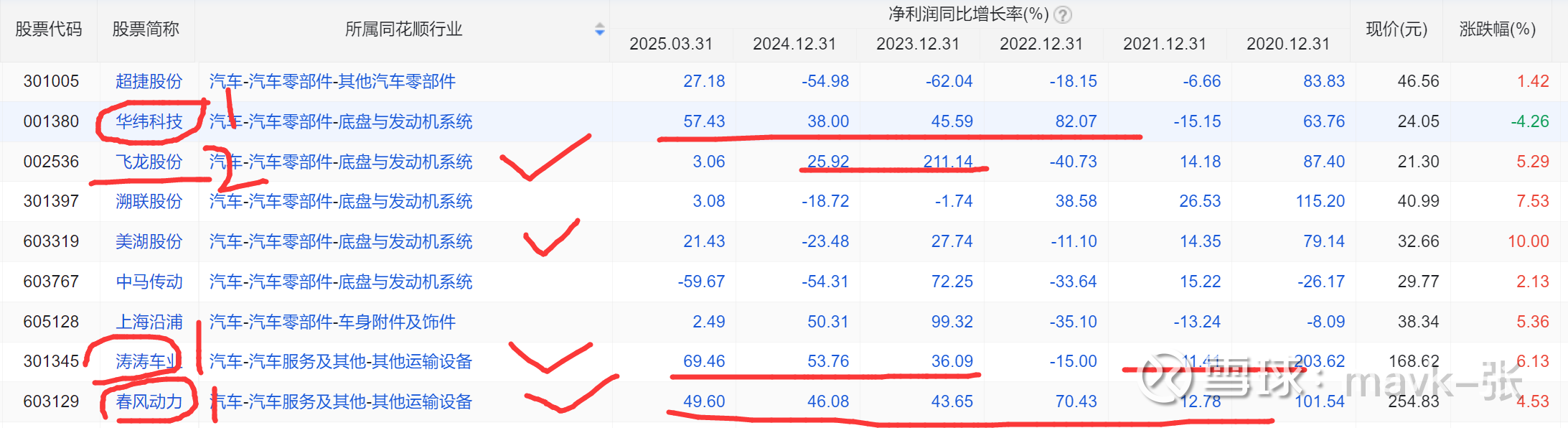Select stock code 603767
The image size is (1568, 428).
pos(51,282)
